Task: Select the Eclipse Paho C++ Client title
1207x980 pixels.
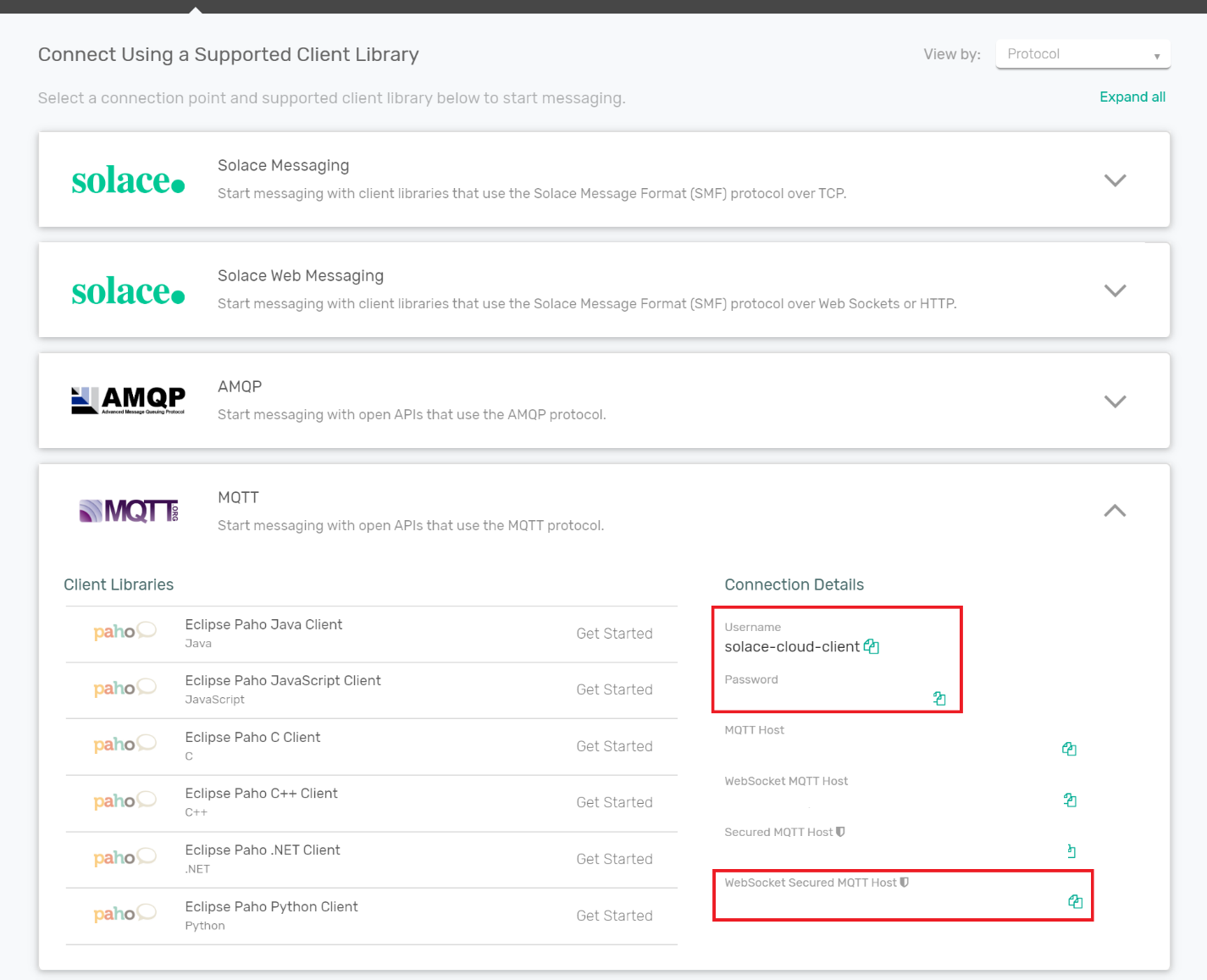Action: point(261,793)
